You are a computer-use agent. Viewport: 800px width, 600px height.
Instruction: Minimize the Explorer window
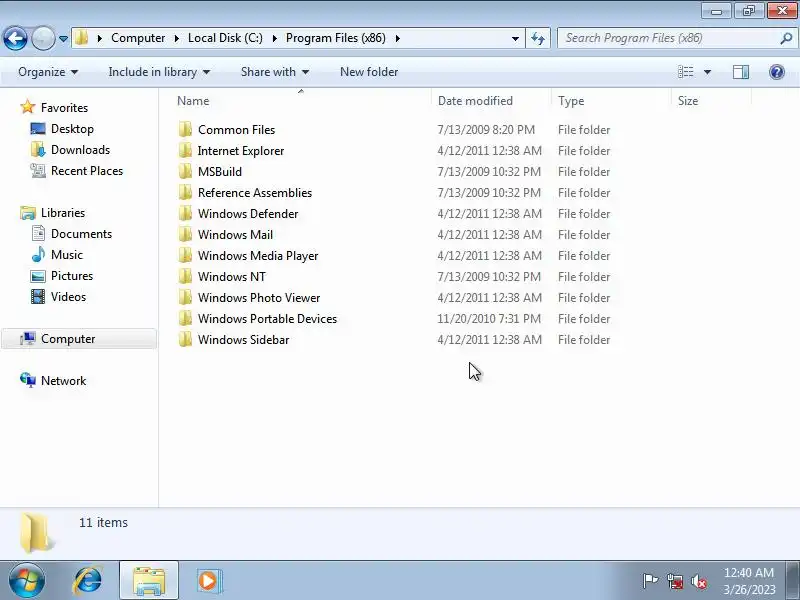[x=717, y=11]
